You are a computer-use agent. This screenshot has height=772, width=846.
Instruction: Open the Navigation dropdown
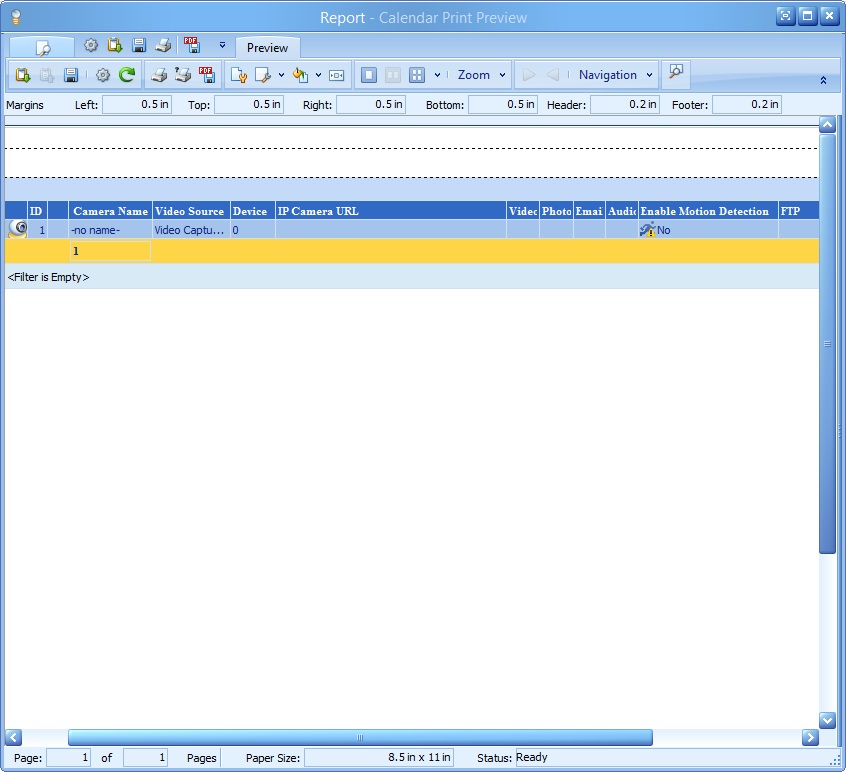tap(614, 74)
